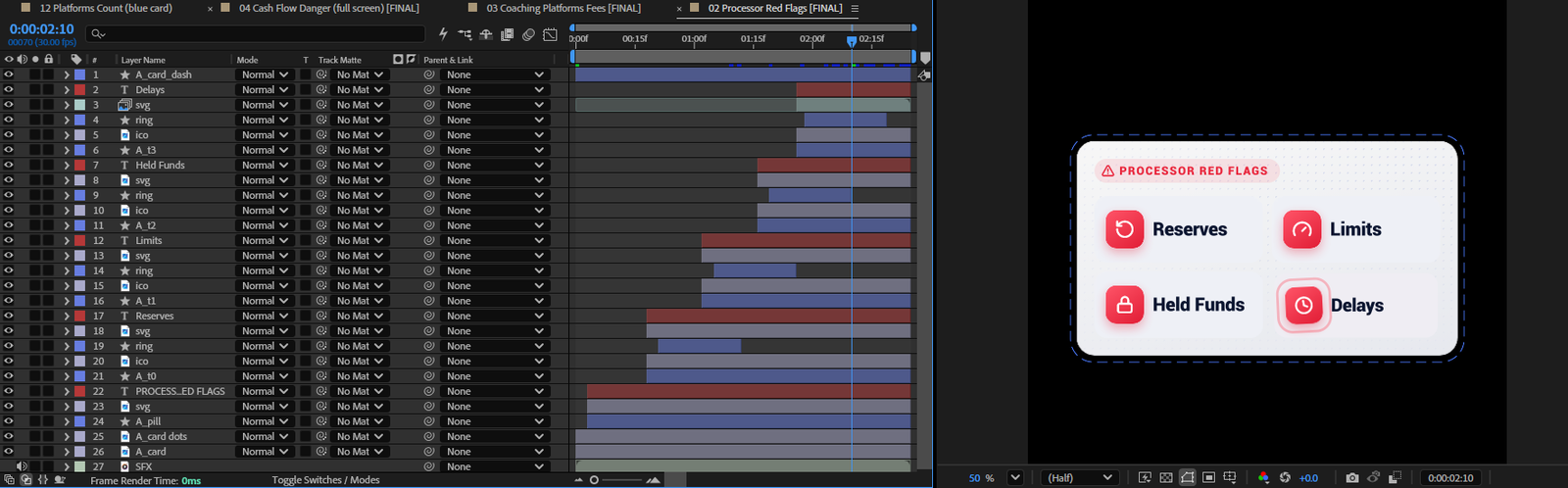Image resolution: width=1568 pixels, height=488 pixels.
Task: Toggle visibility of Reserves layer
Action: click(x=9, y=316)
